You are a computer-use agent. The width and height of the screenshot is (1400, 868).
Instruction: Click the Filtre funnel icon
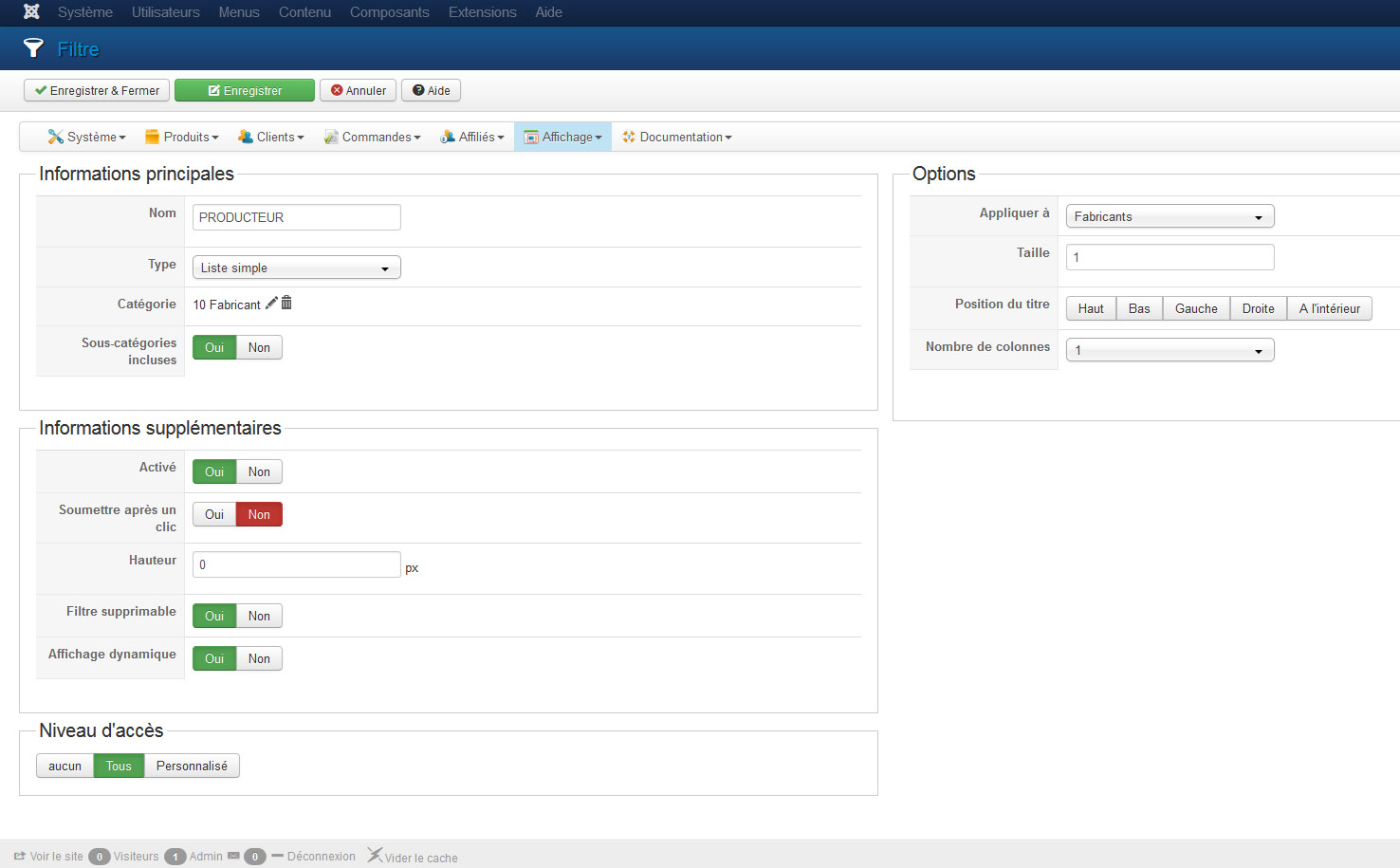point(33,47)
